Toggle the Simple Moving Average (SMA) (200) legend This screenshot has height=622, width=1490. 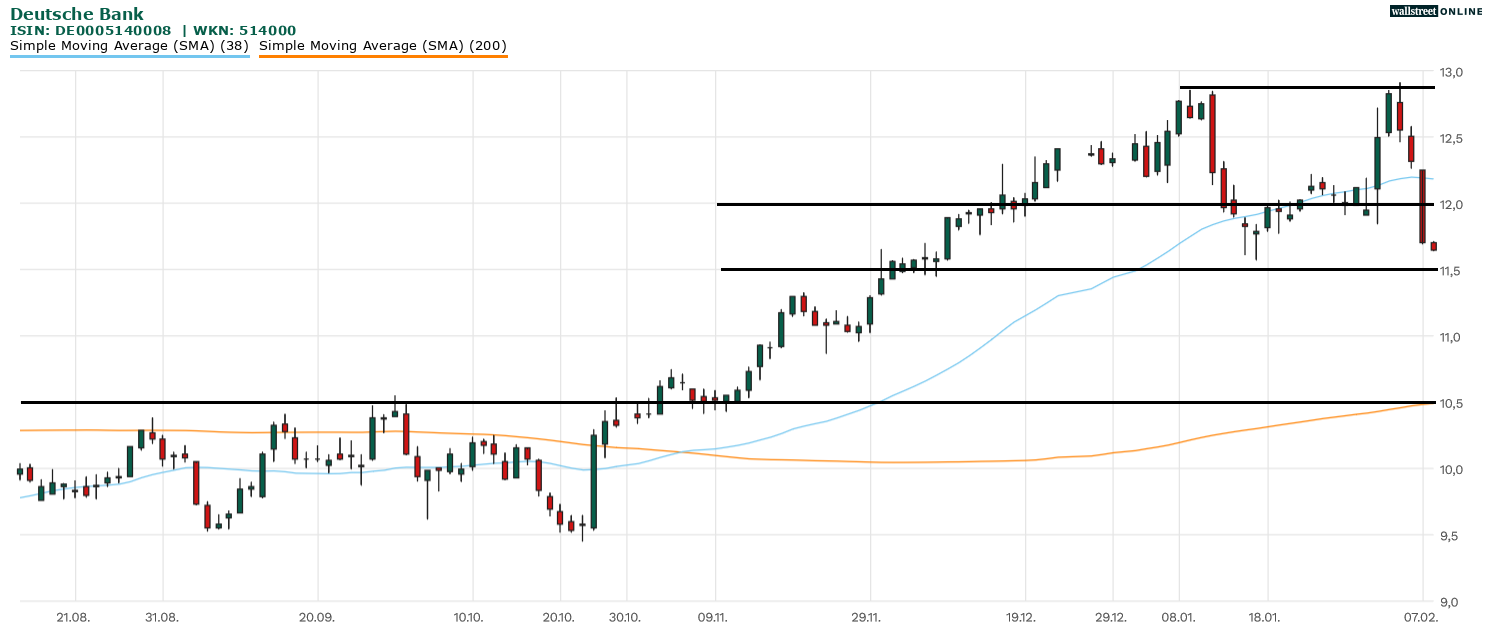coord(383,45)
